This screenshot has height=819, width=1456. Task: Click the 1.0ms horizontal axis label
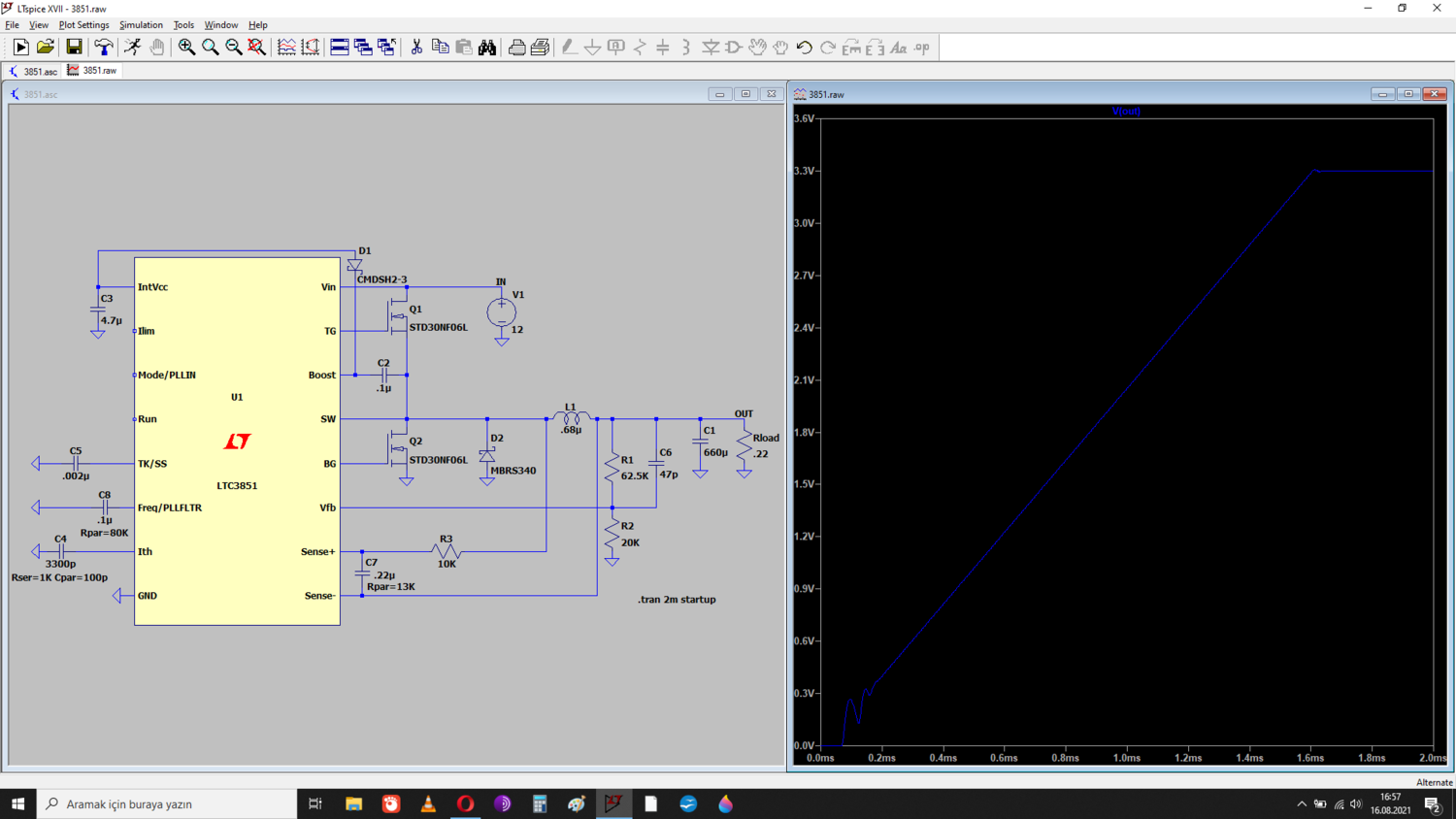1127,758
